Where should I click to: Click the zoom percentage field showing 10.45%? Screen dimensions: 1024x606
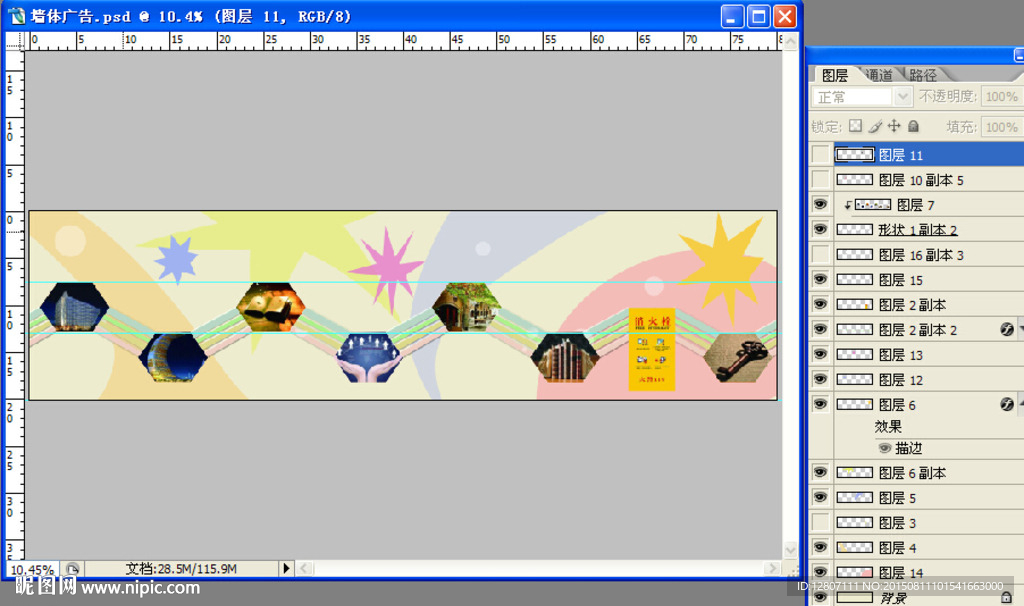[32, 568]
